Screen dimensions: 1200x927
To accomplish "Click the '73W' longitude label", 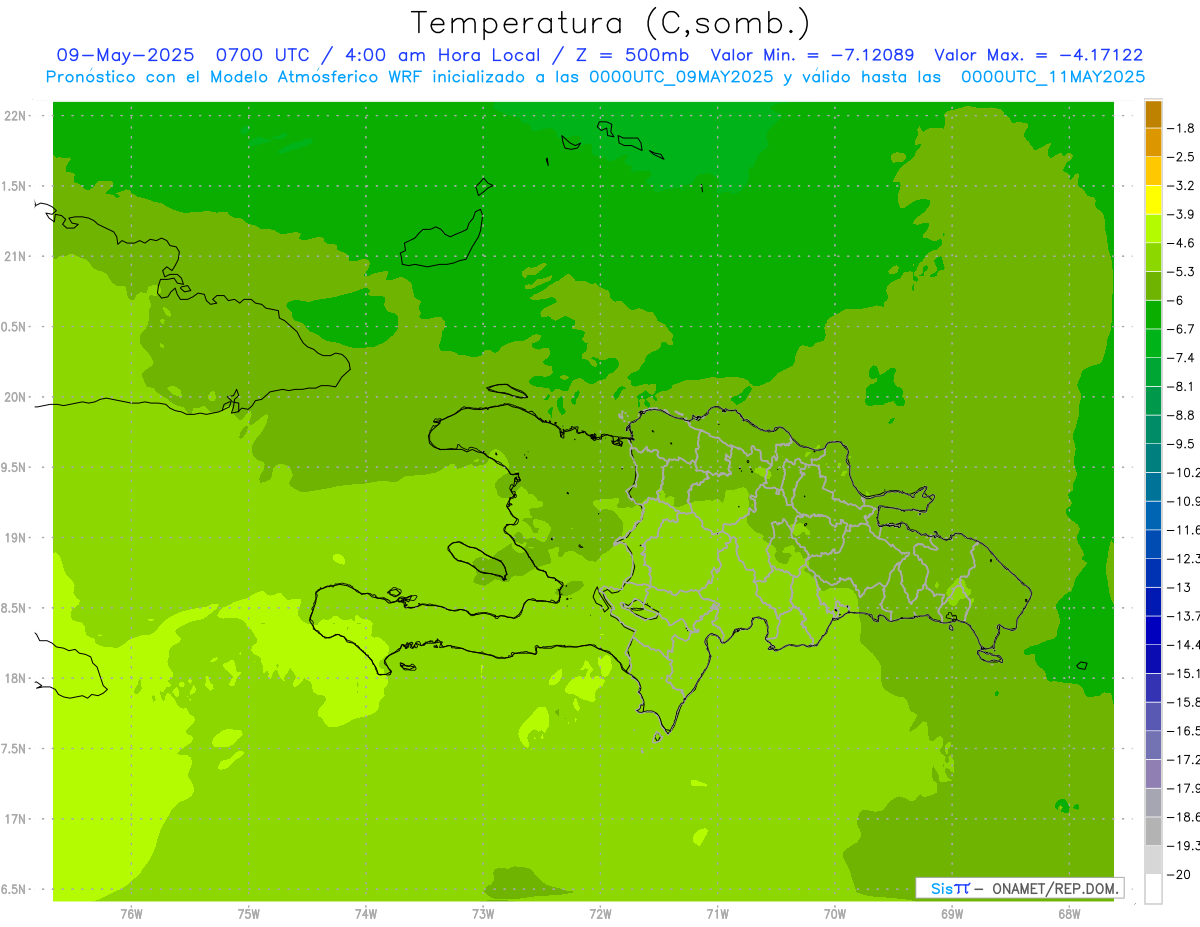I will 483,913.
